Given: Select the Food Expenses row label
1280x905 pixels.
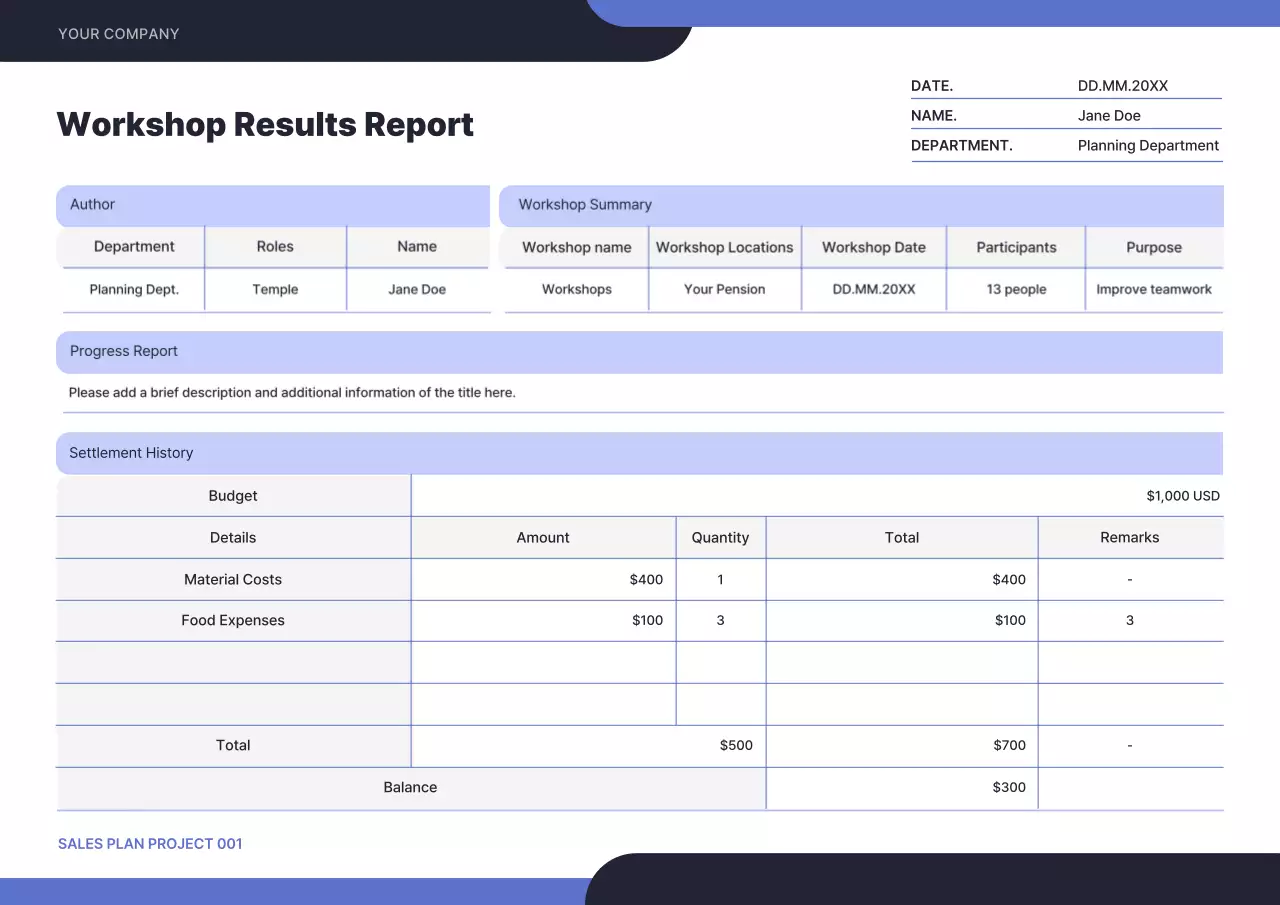Looking at the screenshot, I should pyautogui.click(x=233, y=621).
